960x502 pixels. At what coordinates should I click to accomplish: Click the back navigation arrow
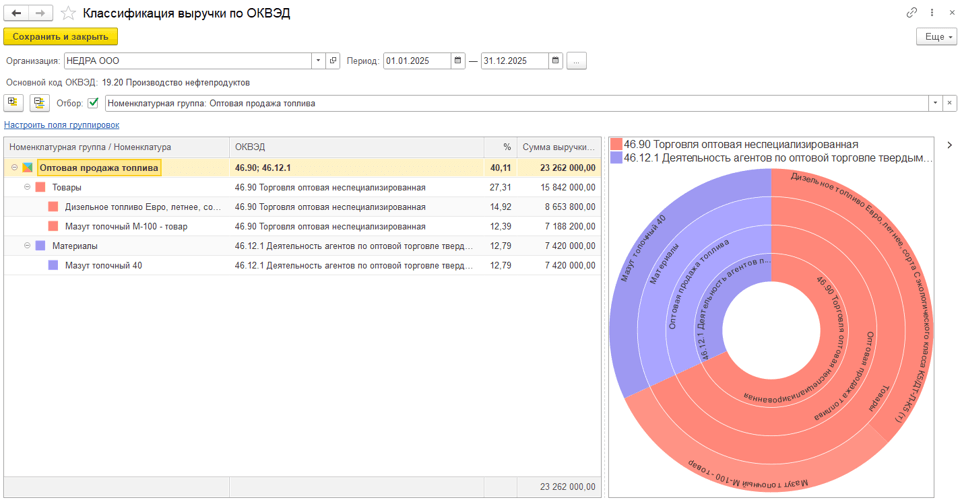click(x=17, y=13)
